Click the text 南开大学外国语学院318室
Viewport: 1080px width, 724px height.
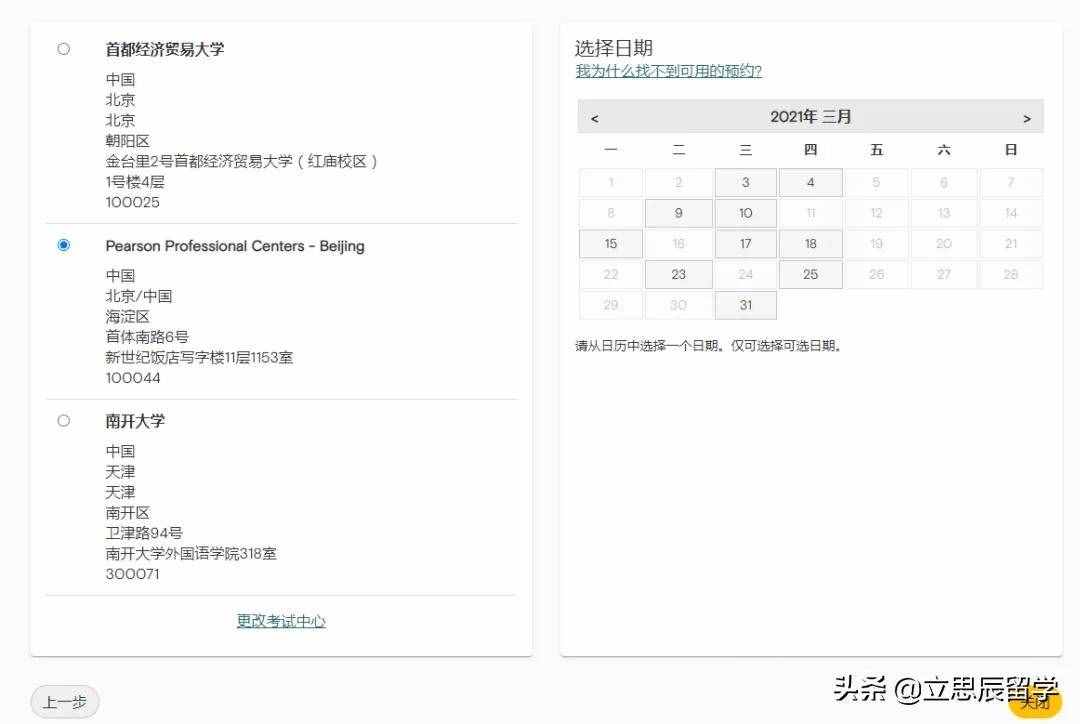(x=191, y=554)
